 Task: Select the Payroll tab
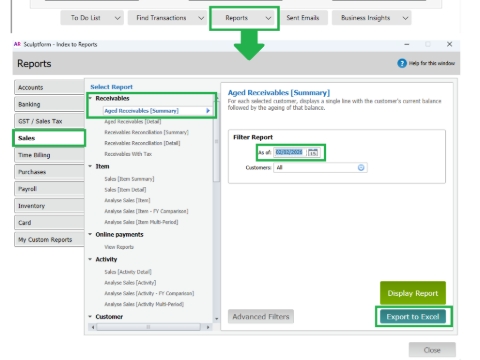point(49,189)
